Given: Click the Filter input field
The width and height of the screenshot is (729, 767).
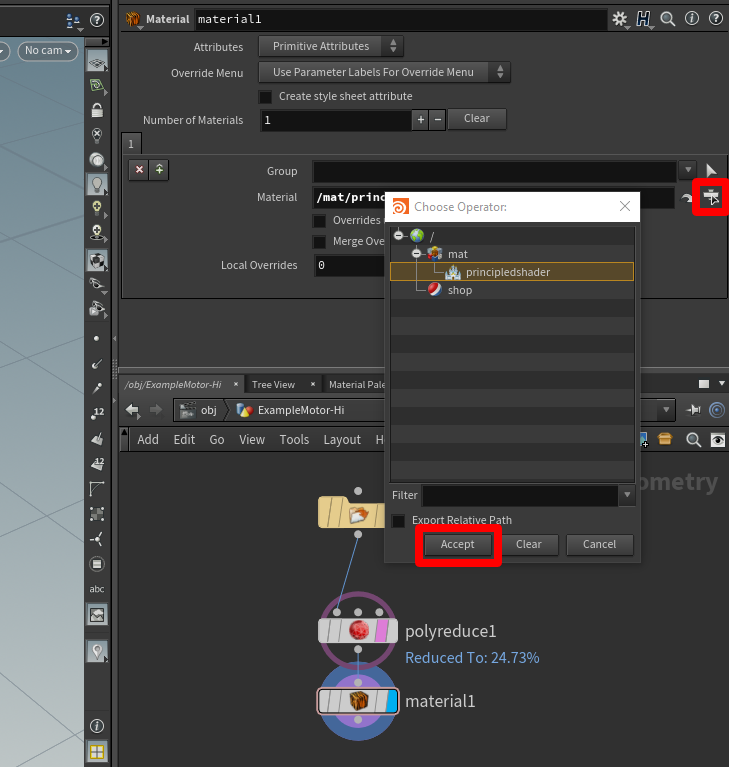Looking at the screenshot, I should [x=520, y=495].
